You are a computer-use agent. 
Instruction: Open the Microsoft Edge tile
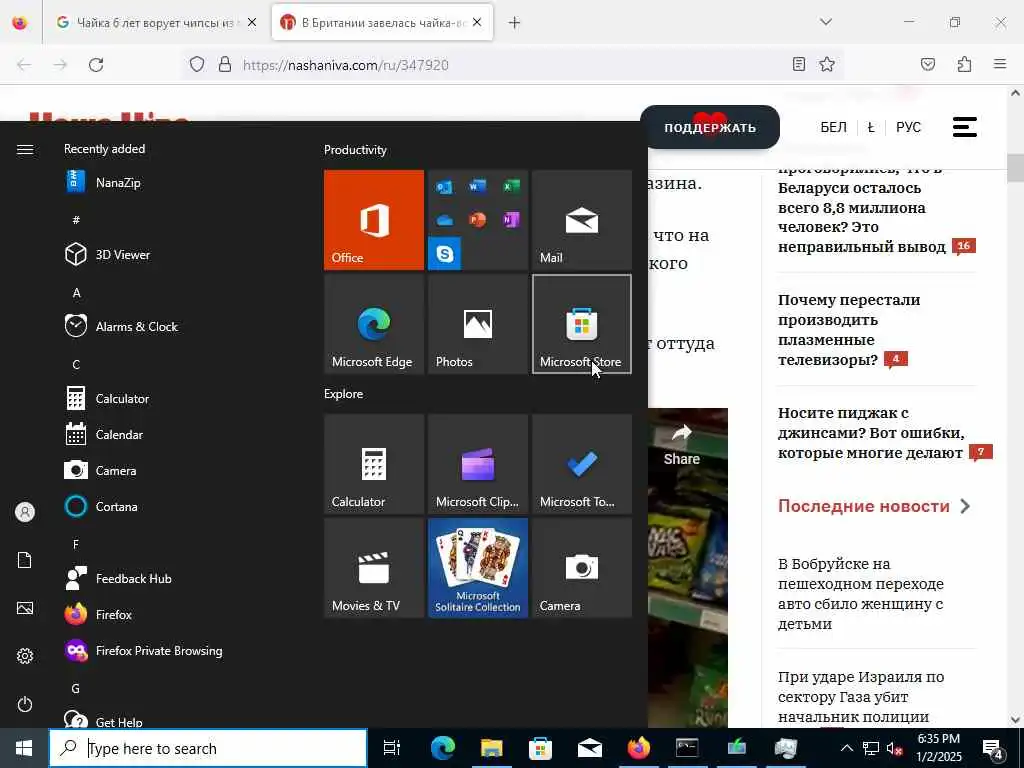click(x=374, y=324)
